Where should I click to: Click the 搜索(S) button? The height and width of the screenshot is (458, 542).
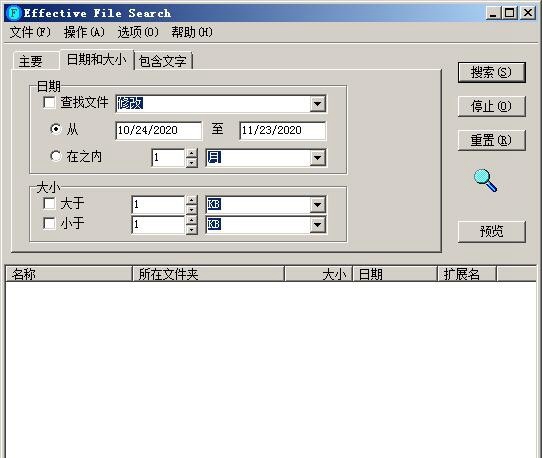click(492, 72)
